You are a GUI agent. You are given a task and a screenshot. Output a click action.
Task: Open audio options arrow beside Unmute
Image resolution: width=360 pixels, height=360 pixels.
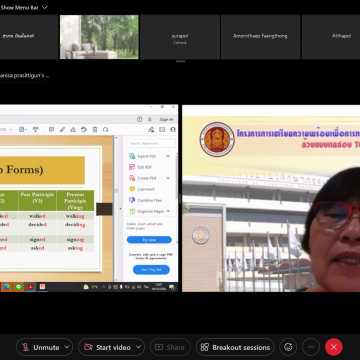67,347
